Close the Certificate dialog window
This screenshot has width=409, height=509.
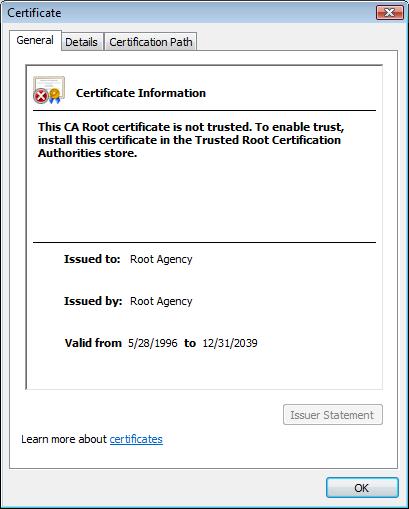pos(389,13)
